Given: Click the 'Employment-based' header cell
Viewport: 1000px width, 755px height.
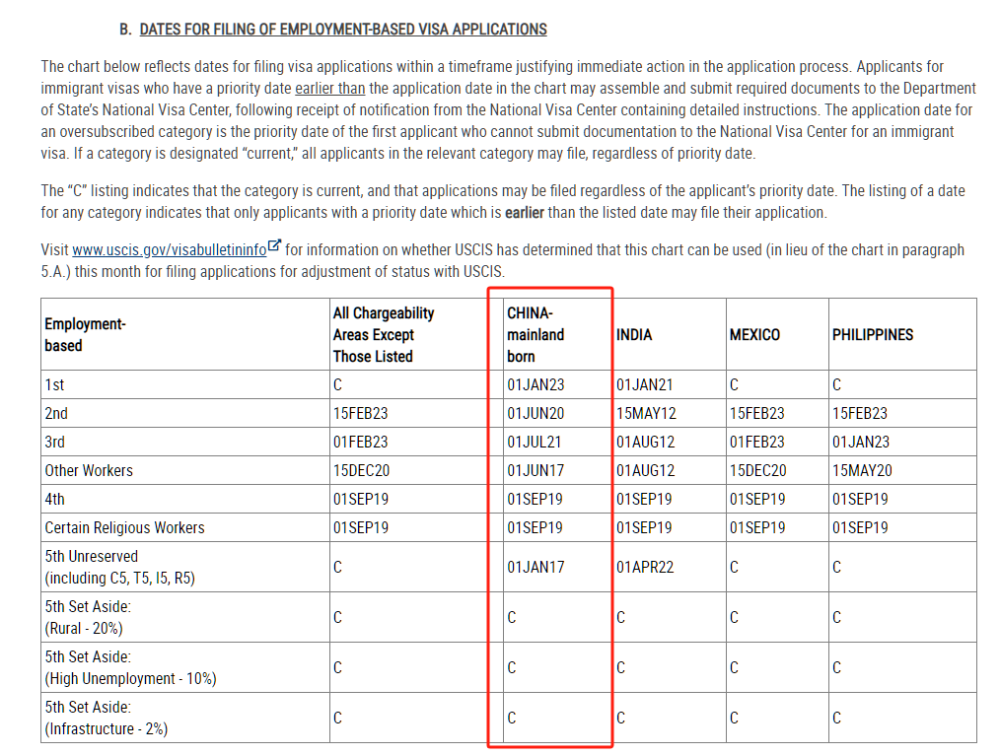Looking at the screenshot, I should (85, 335).
